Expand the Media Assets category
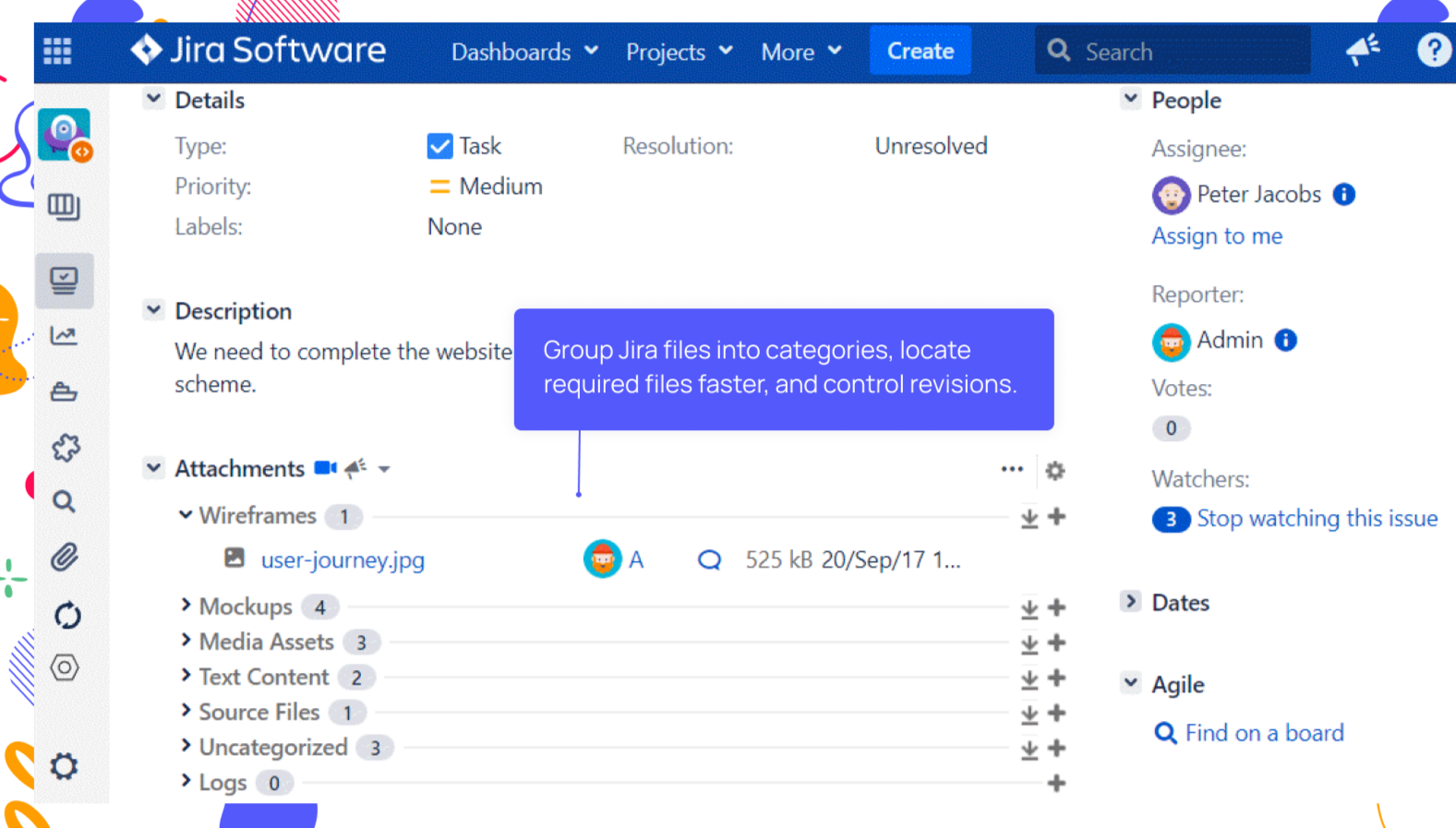The height and width of the screenshot is (828, 1456). coord(186,640)
